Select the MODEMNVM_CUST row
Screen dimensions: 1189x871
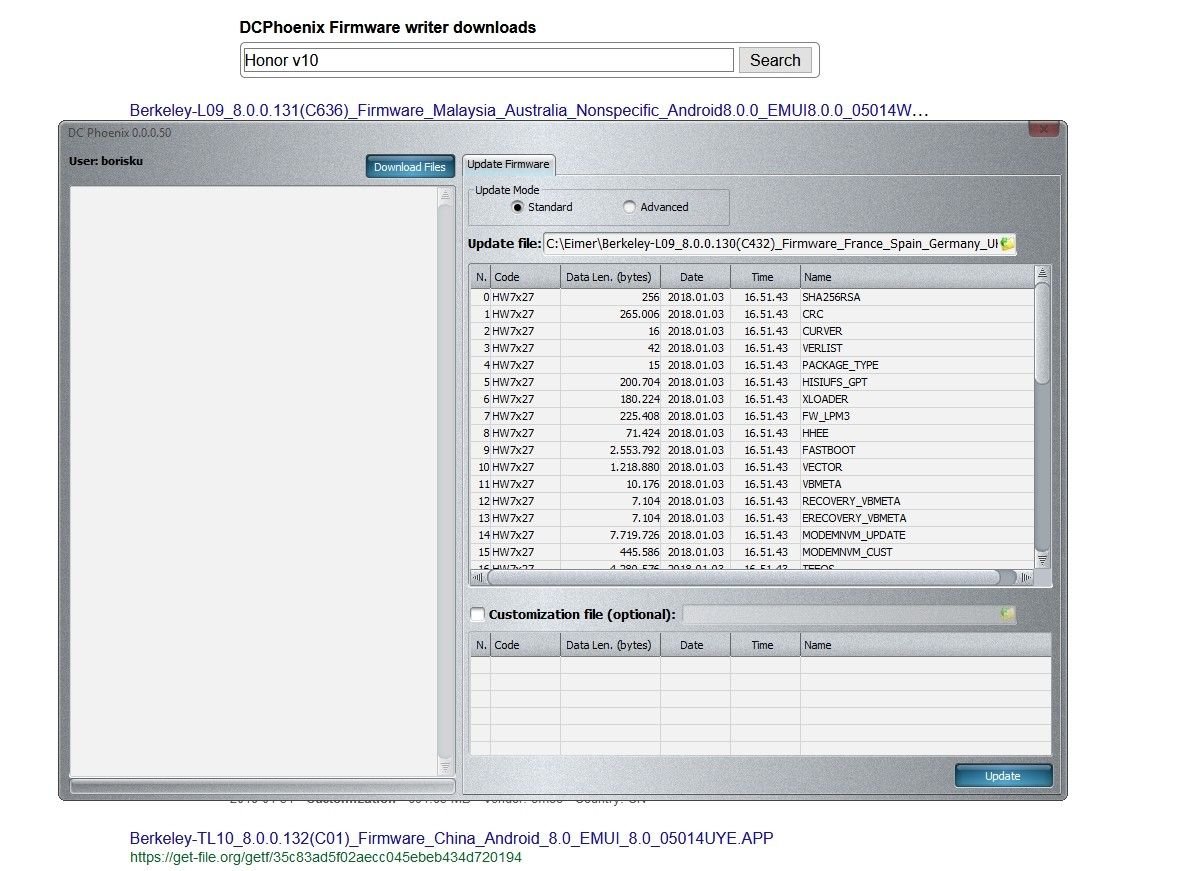click(x=751, y=552)
